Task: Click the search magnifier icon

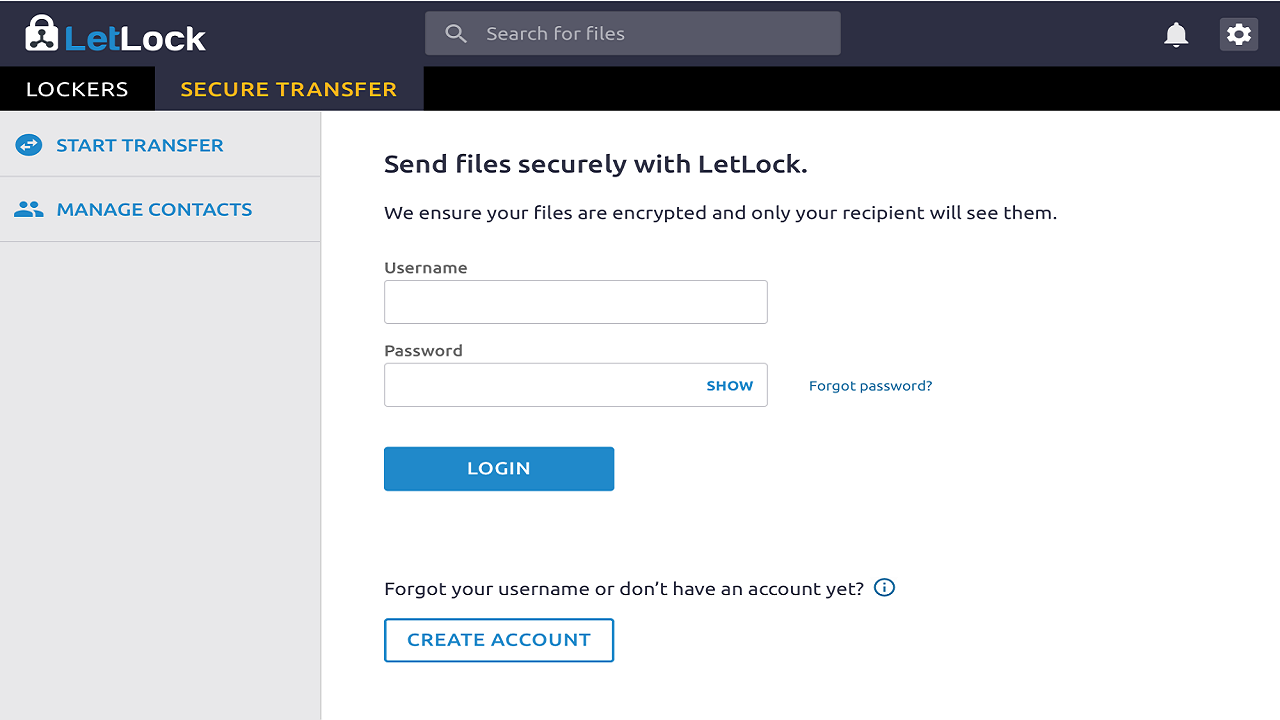Action: point(456,34)
